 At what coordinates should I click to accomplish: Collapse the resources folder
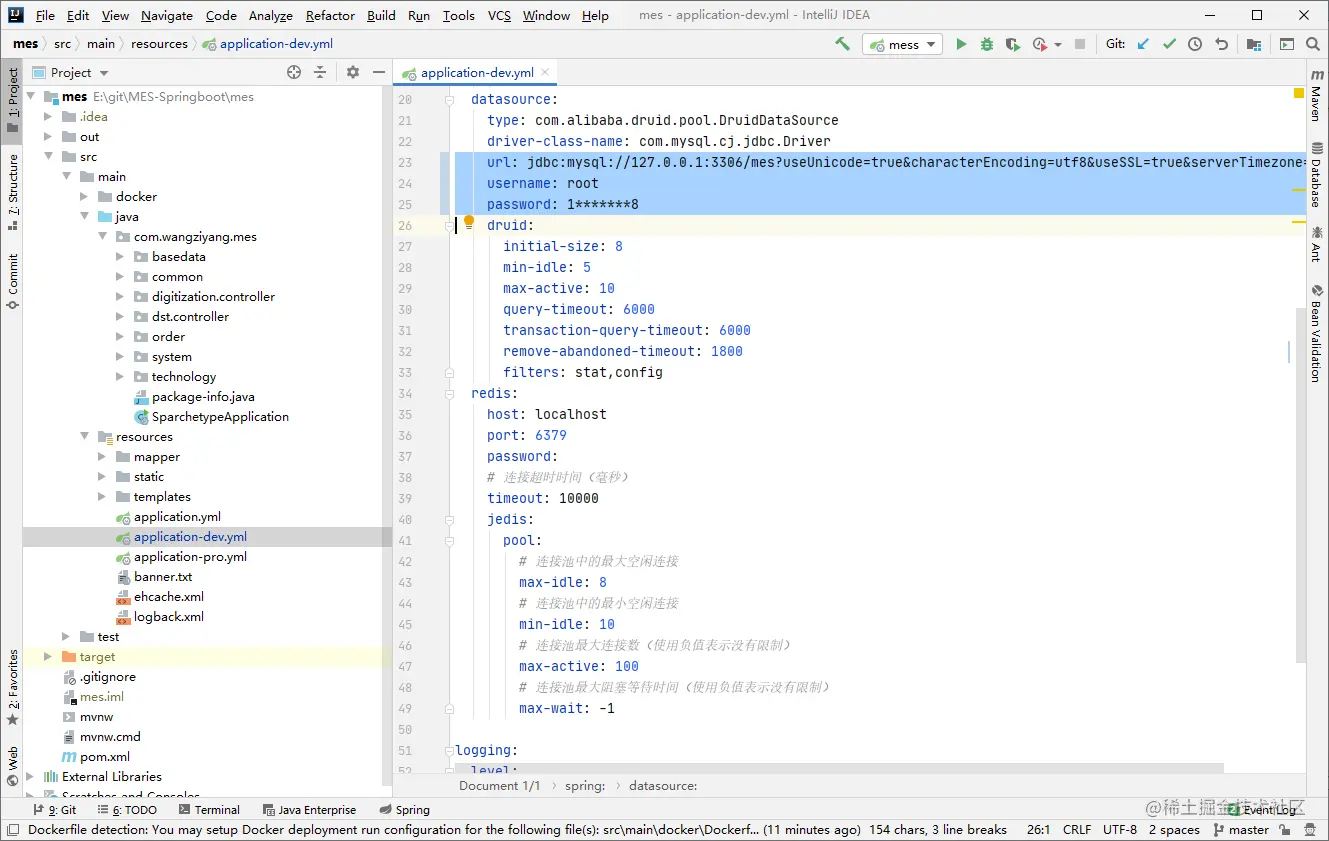click(x=85, y=437)
